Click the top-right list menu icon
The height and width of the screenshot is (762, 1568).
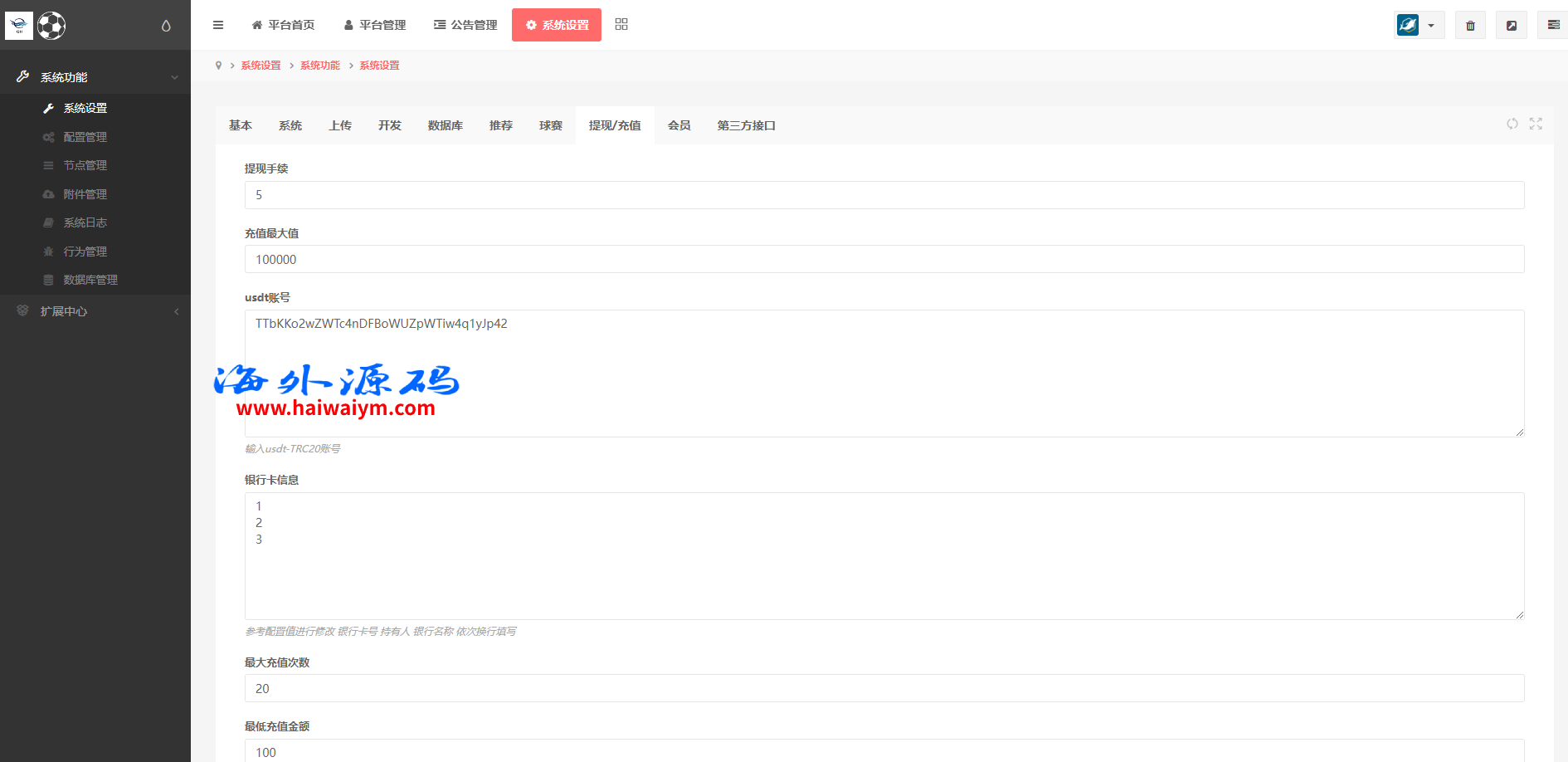coord(1553,26)
